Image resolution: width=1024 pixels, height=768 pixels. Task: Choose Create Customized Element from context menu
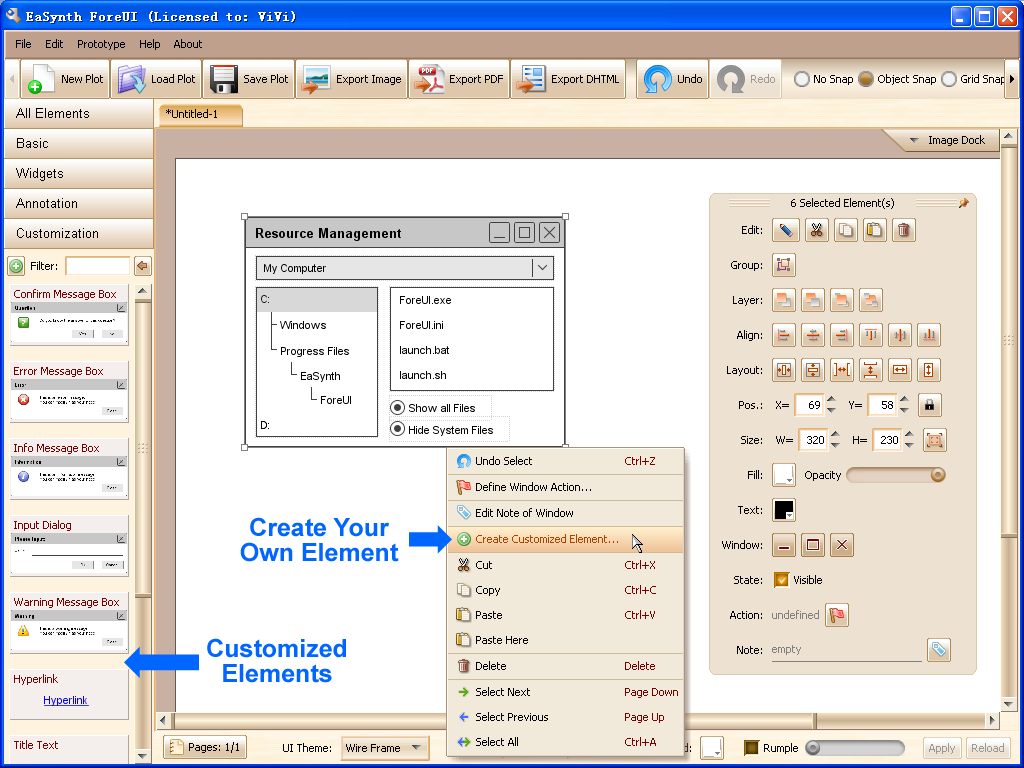coord(546,539)
